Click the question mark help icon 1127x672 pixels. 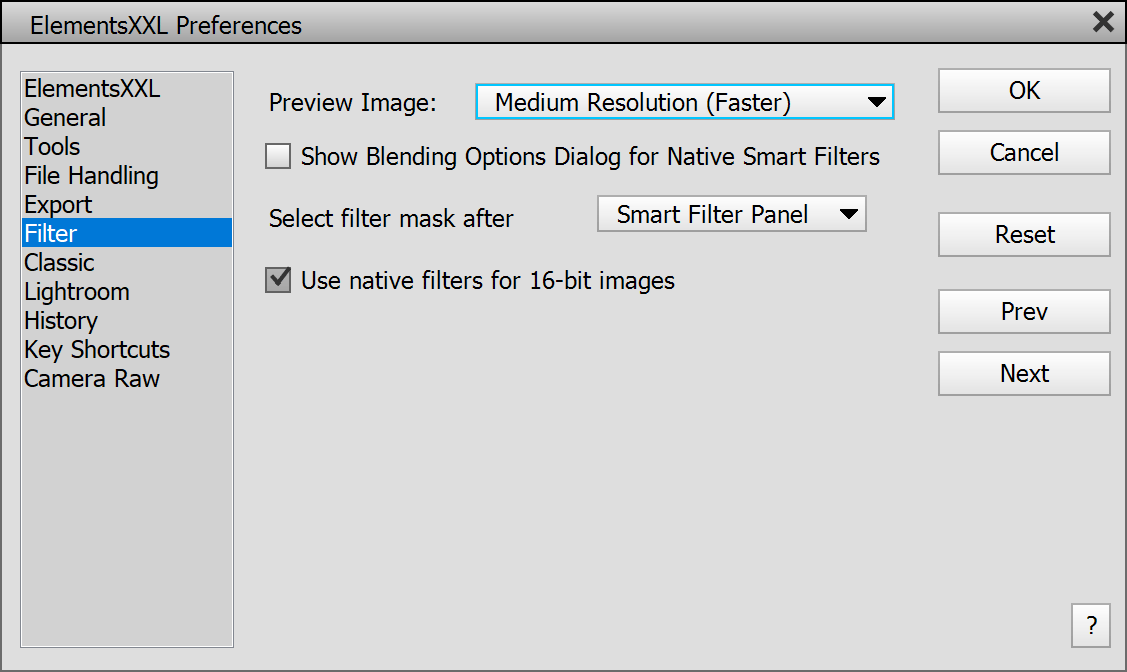click(1090, 626)
